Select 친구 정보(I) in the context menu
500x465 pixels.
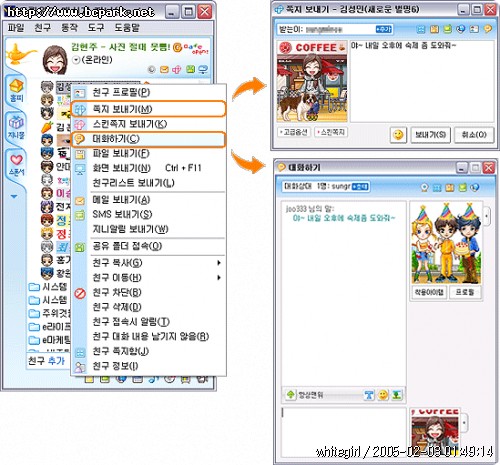[148, 366]
